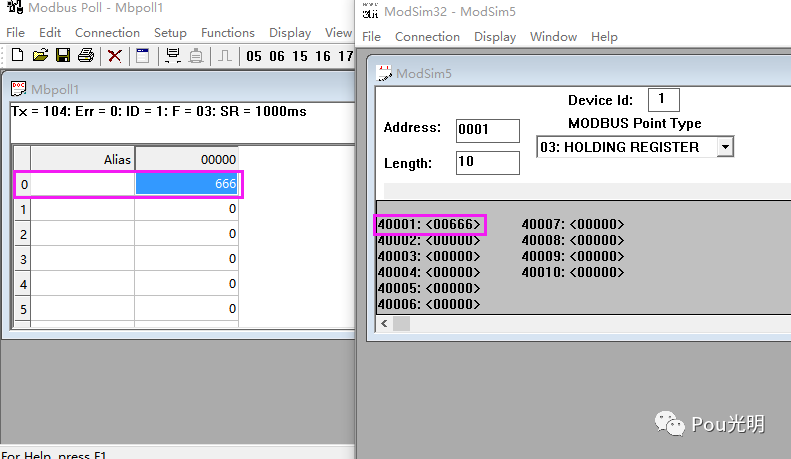The height and width of the screenshot is (459, 791).
Task: Click register 40005 entry
Action: click(x=429, y=289)
